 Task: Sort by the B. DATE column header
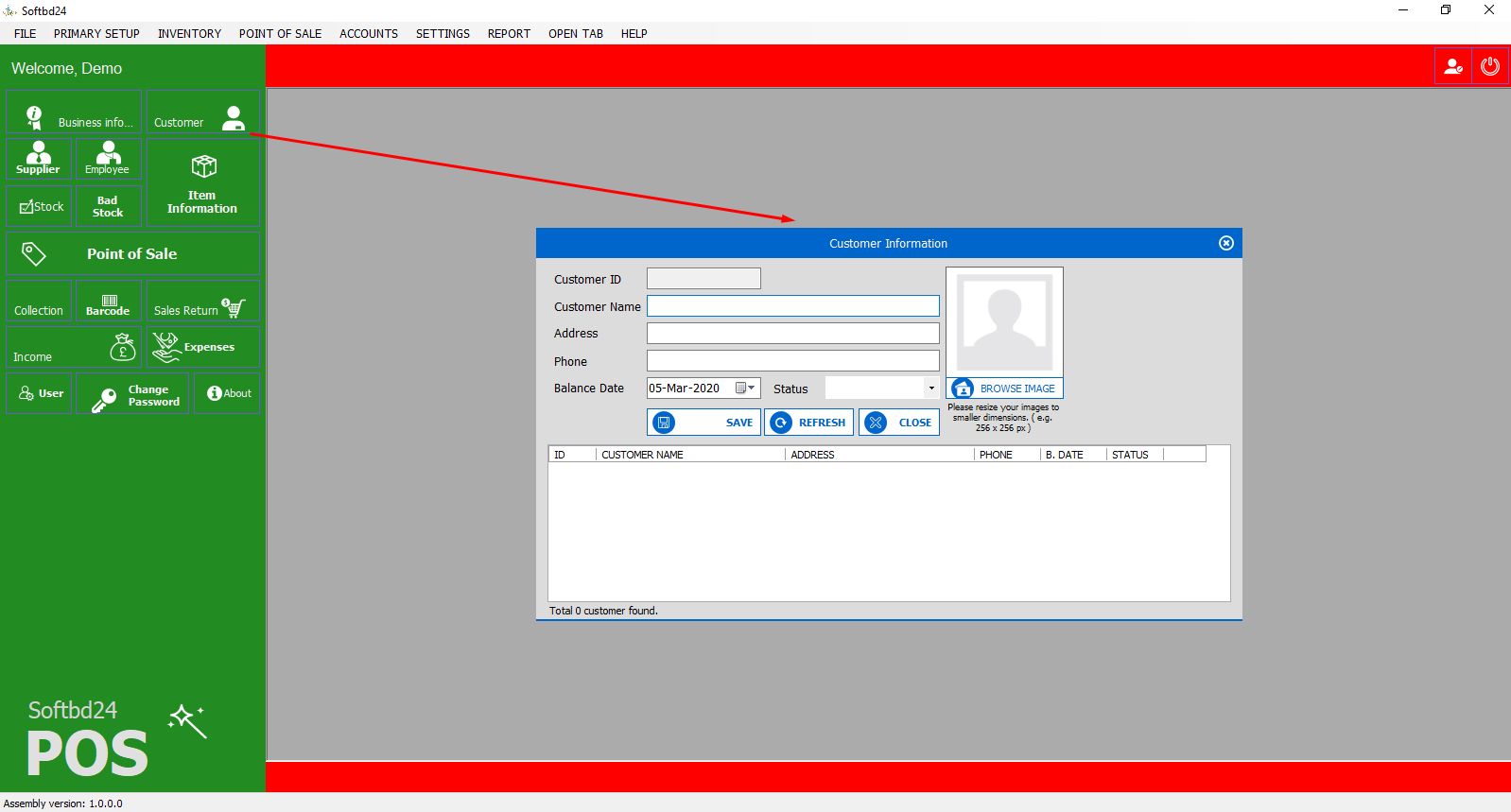tap(1073, 455)
